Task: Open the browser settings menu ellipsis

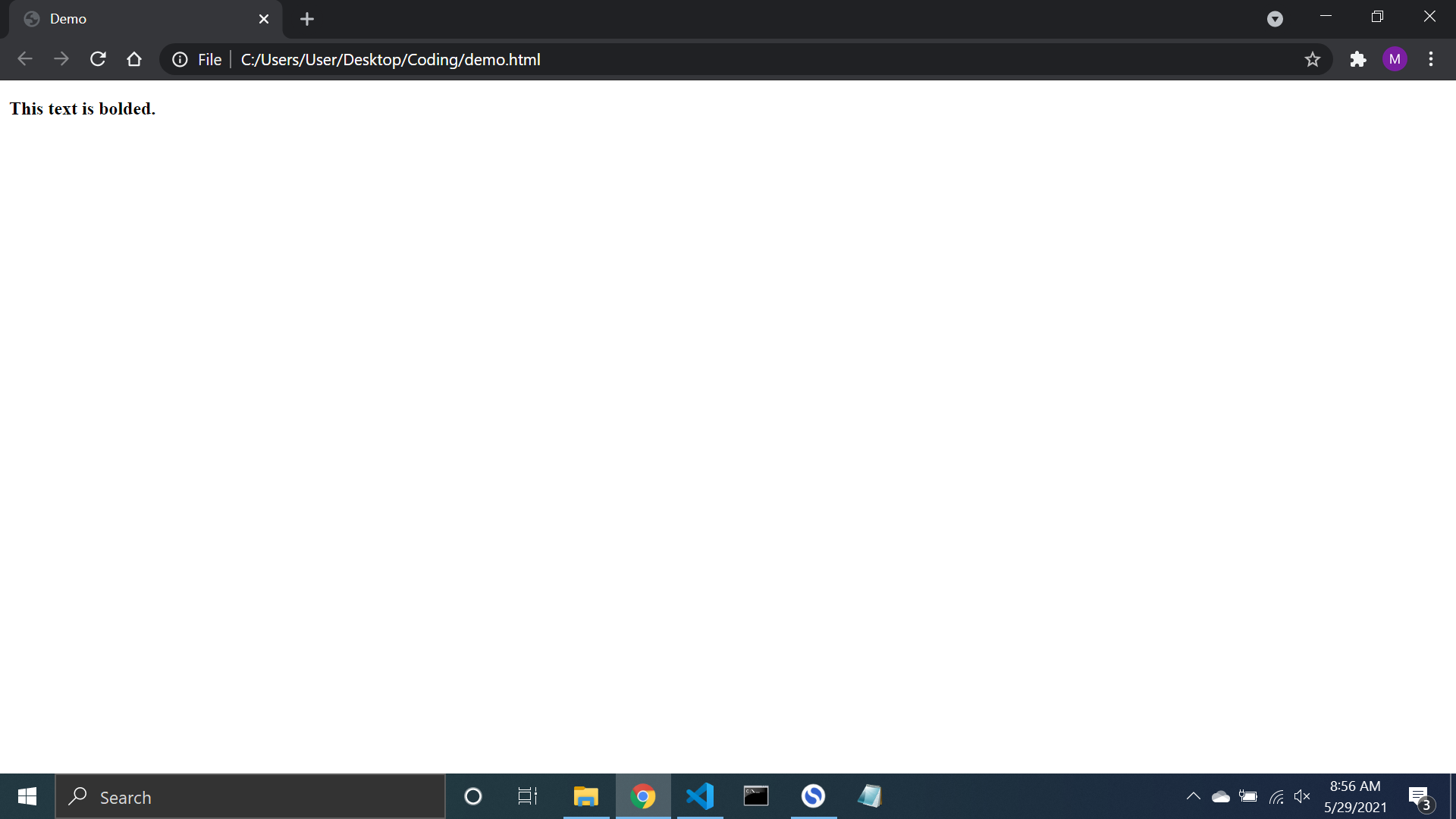Action: [x=1432, y=59]
